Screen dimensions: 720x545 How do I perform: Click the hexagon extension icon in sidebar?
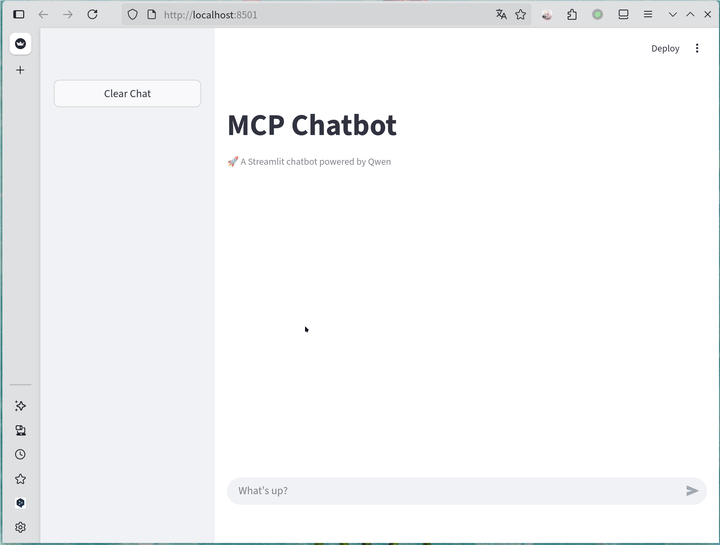pos(20,503)
